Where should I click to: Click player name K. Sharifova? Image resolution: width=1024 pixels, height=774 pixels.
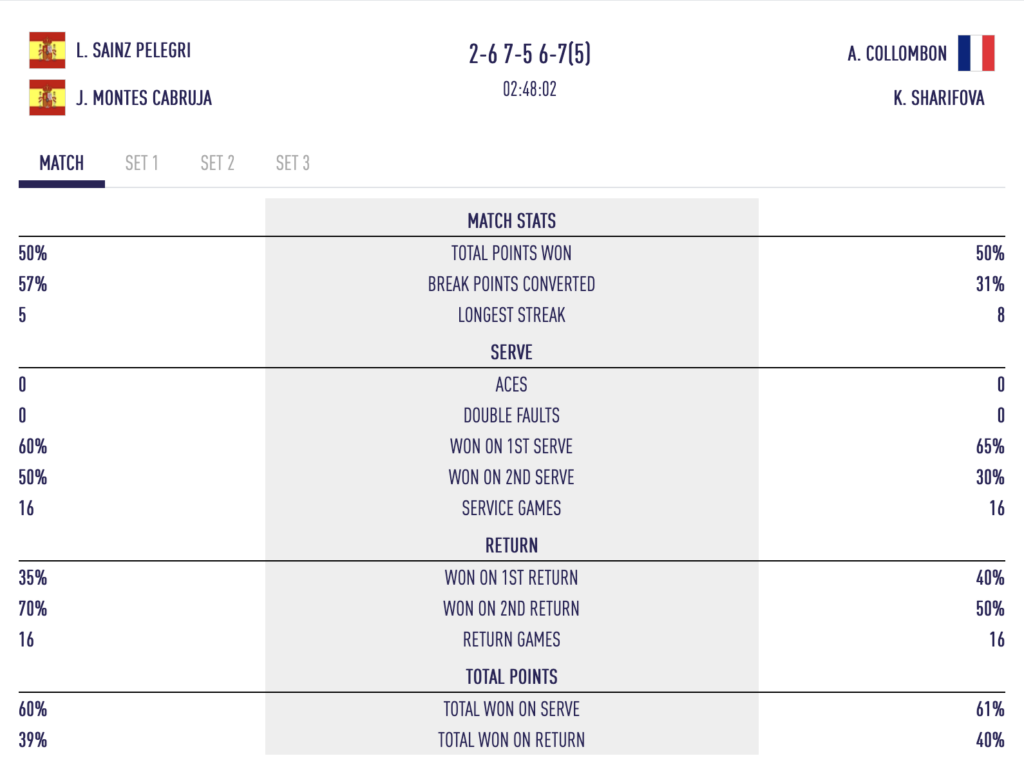938,98
